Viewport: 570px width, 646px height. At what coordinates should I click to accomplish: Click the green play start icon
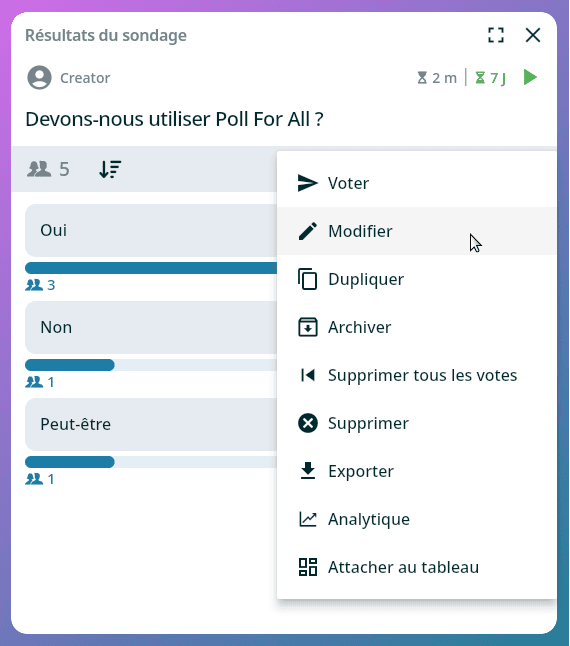point(530,77)
